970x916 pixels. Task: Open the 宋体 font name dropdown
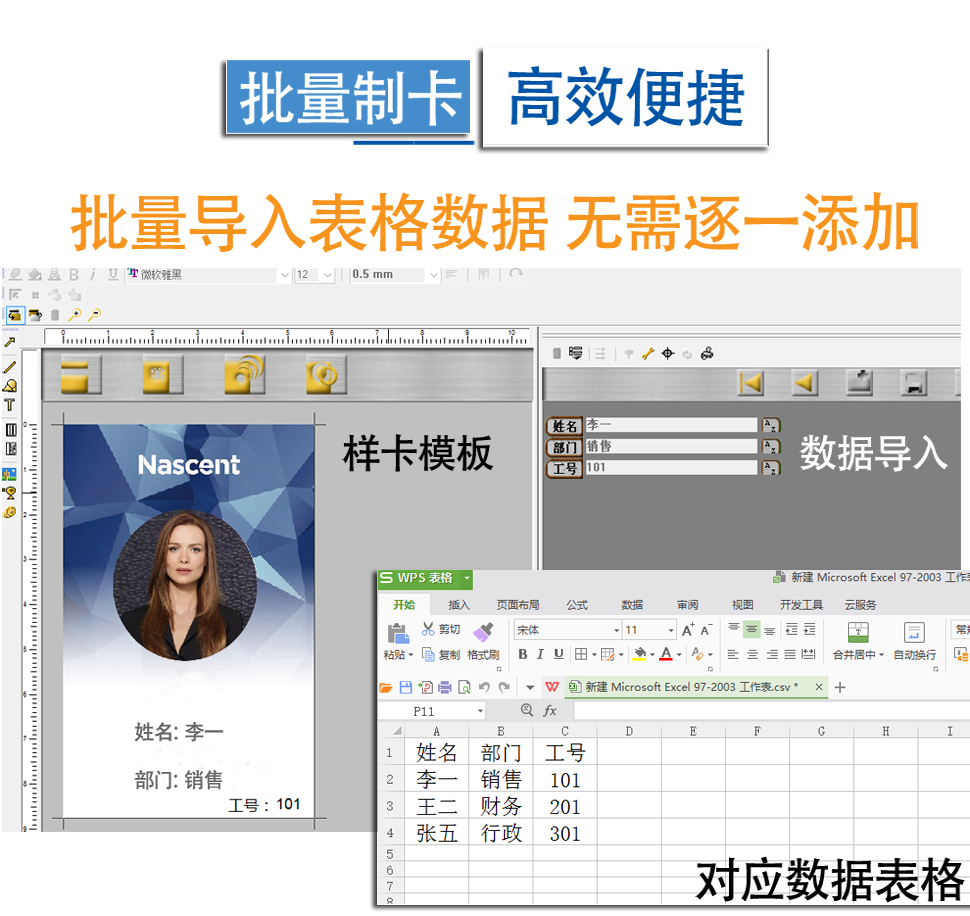pos(616,630)
